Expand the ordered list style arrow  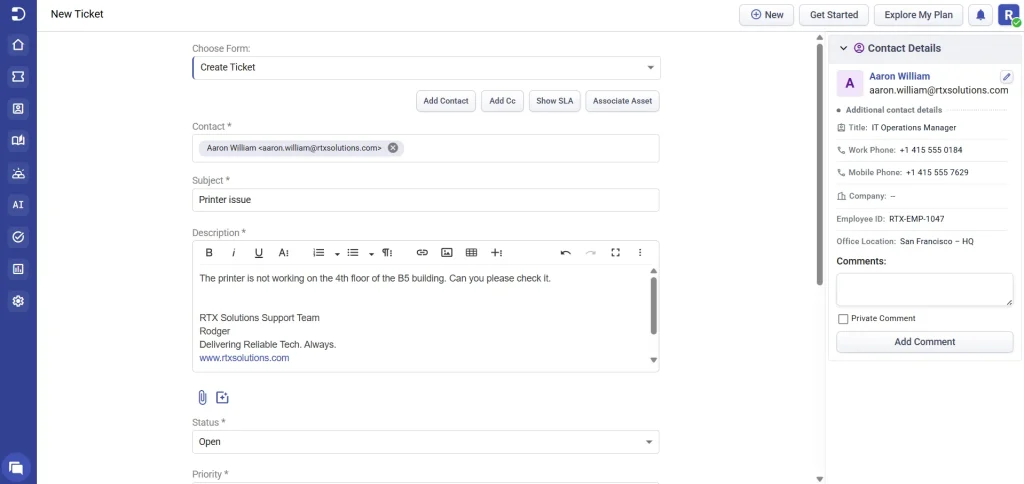[337, 253]
